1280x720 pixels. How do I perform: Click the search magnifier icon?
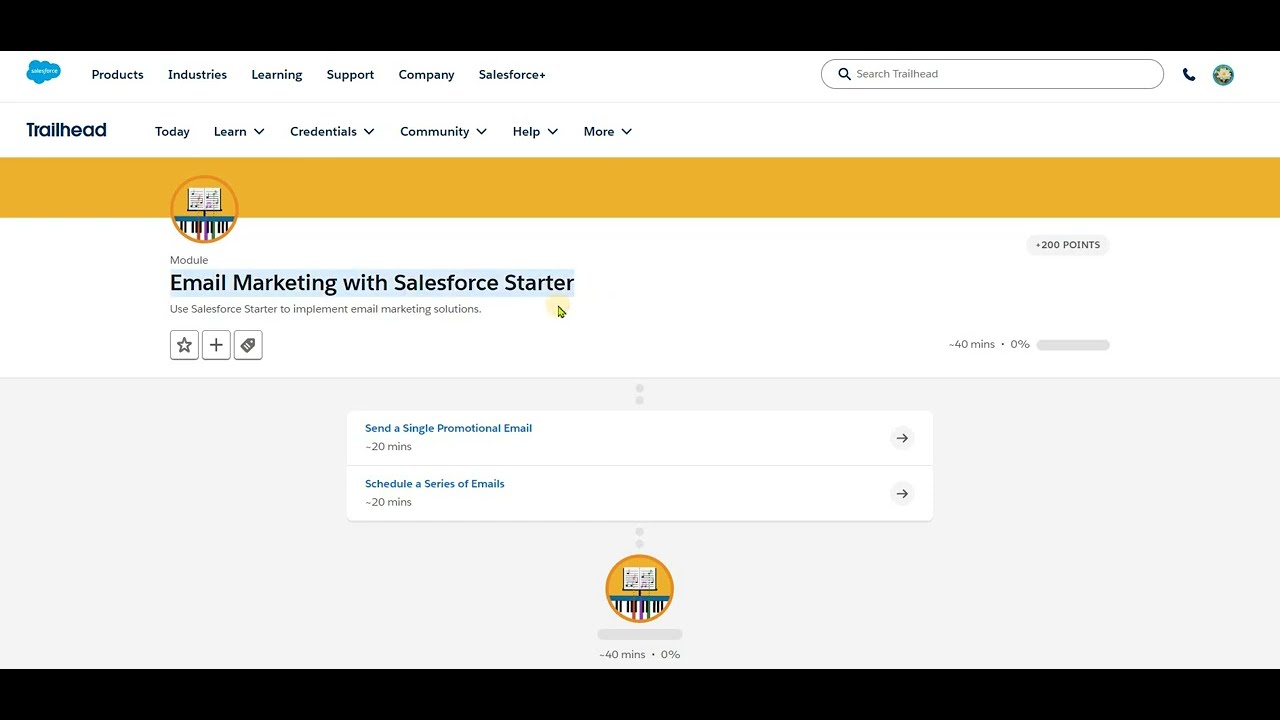[x=844, y=74]
